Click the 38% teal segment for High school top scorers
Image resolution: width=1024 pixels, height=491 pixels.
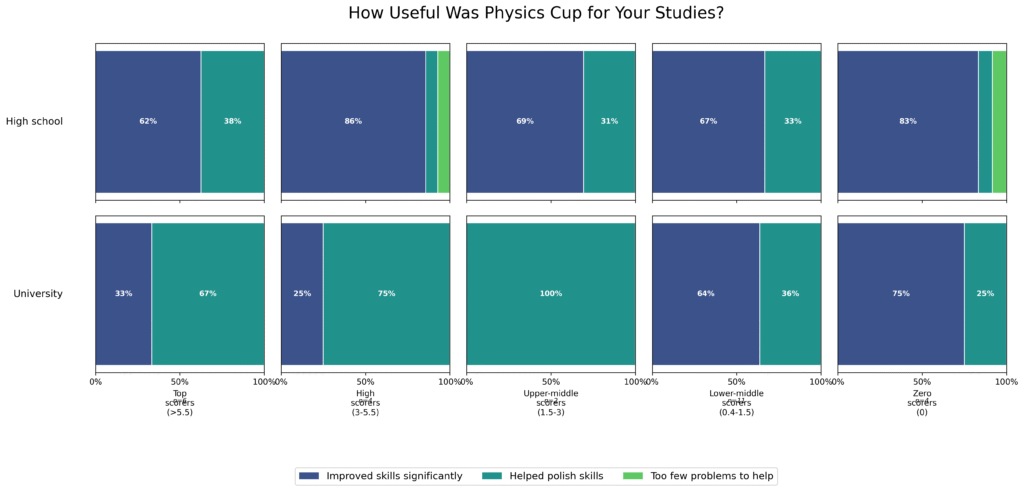tap(232, 121)
